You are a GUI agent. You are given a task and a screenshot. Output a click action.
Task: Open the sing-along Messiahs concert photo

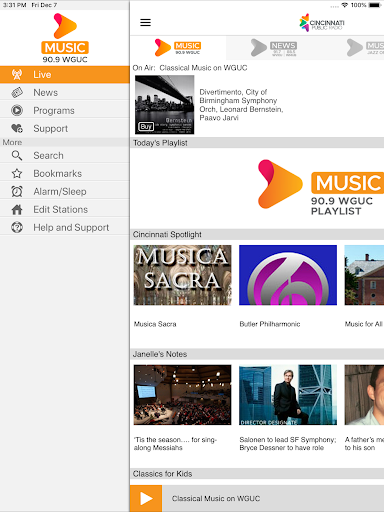[x=182, y=395]
